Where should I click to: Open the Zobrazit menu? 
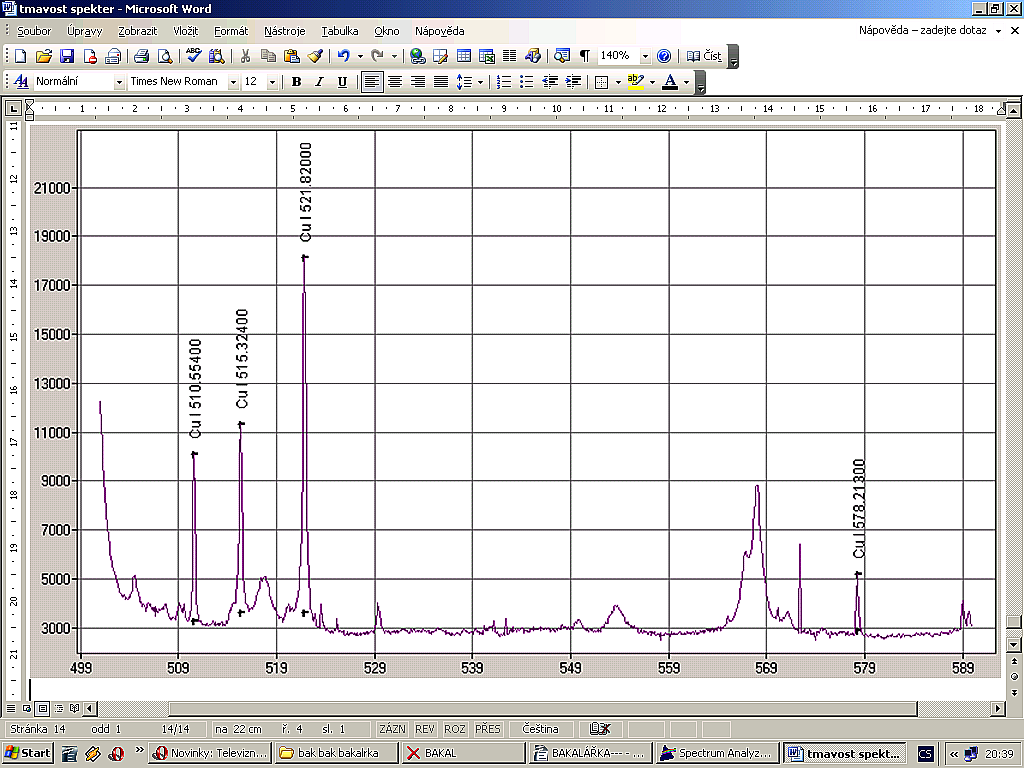coord(138,31)
